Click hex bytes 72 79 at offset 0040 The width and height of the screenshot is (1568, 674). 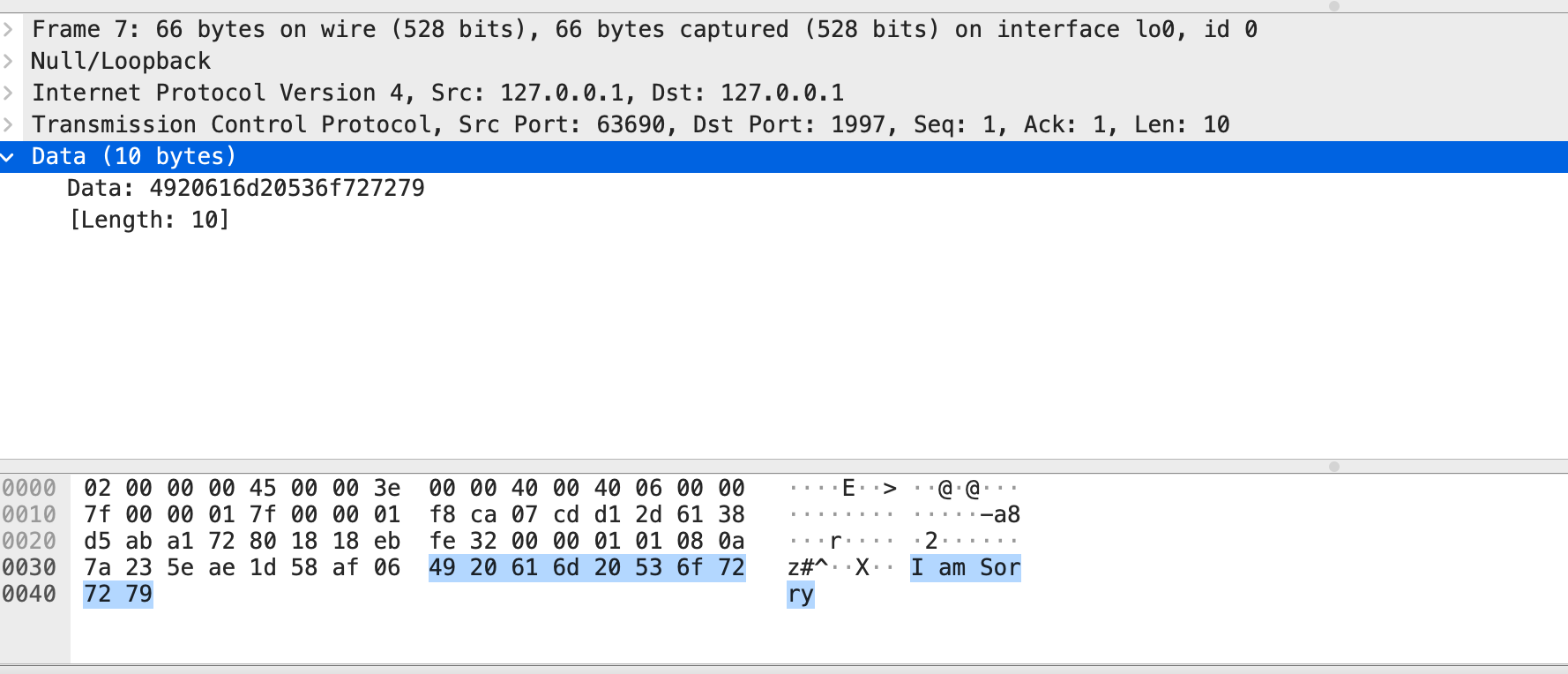pyautogui.click(x=118, y=594)
